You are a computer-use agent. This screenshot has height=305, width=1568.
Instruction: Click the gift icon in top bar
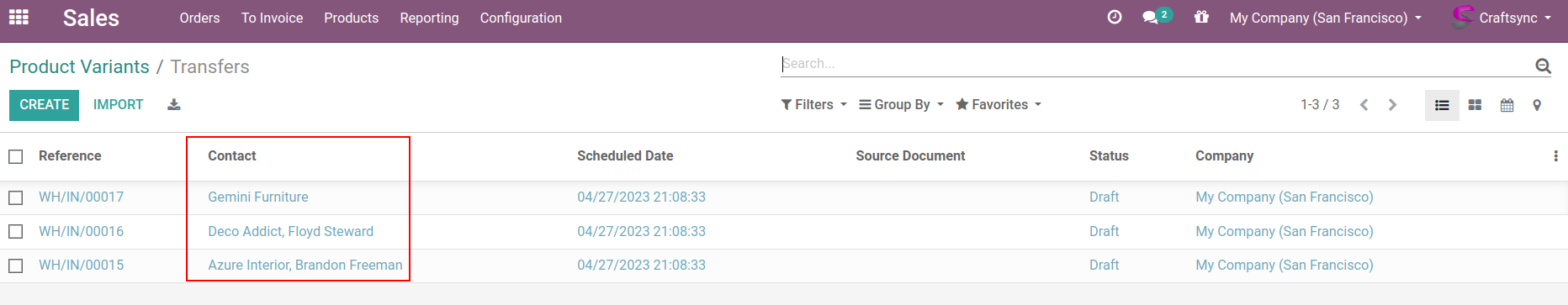(1201, 17)
